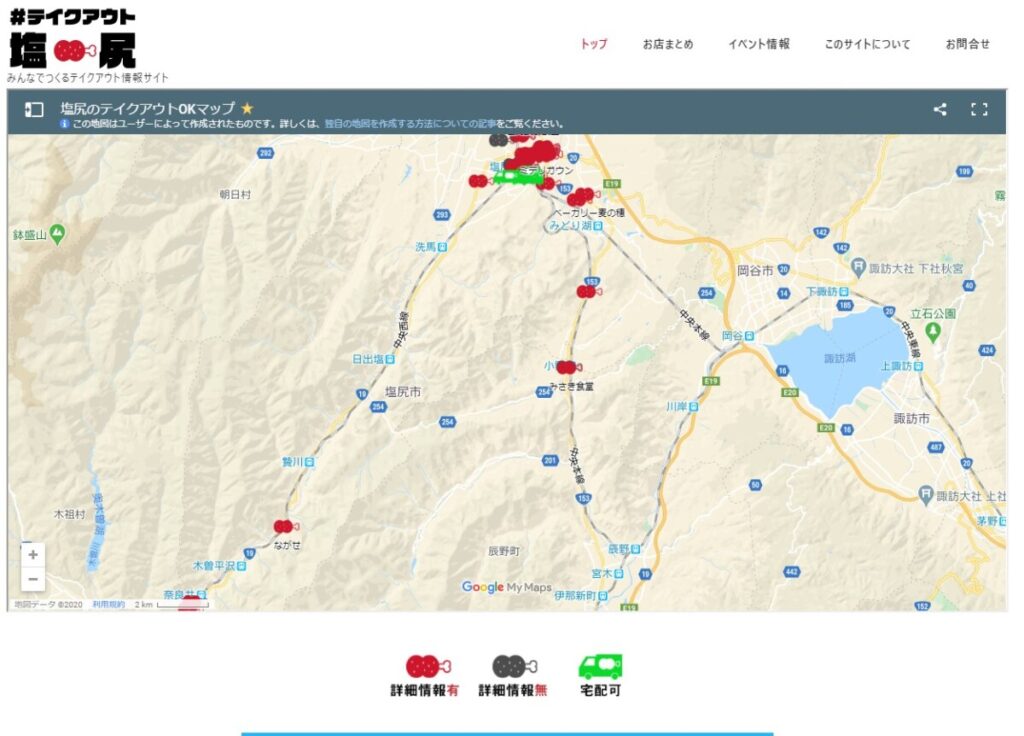The width and height of the screenshot is (1024, 736).
Task: Toggle the map legend sidebar panel icon
Action: pyautogui.click(x=34, y=109)
